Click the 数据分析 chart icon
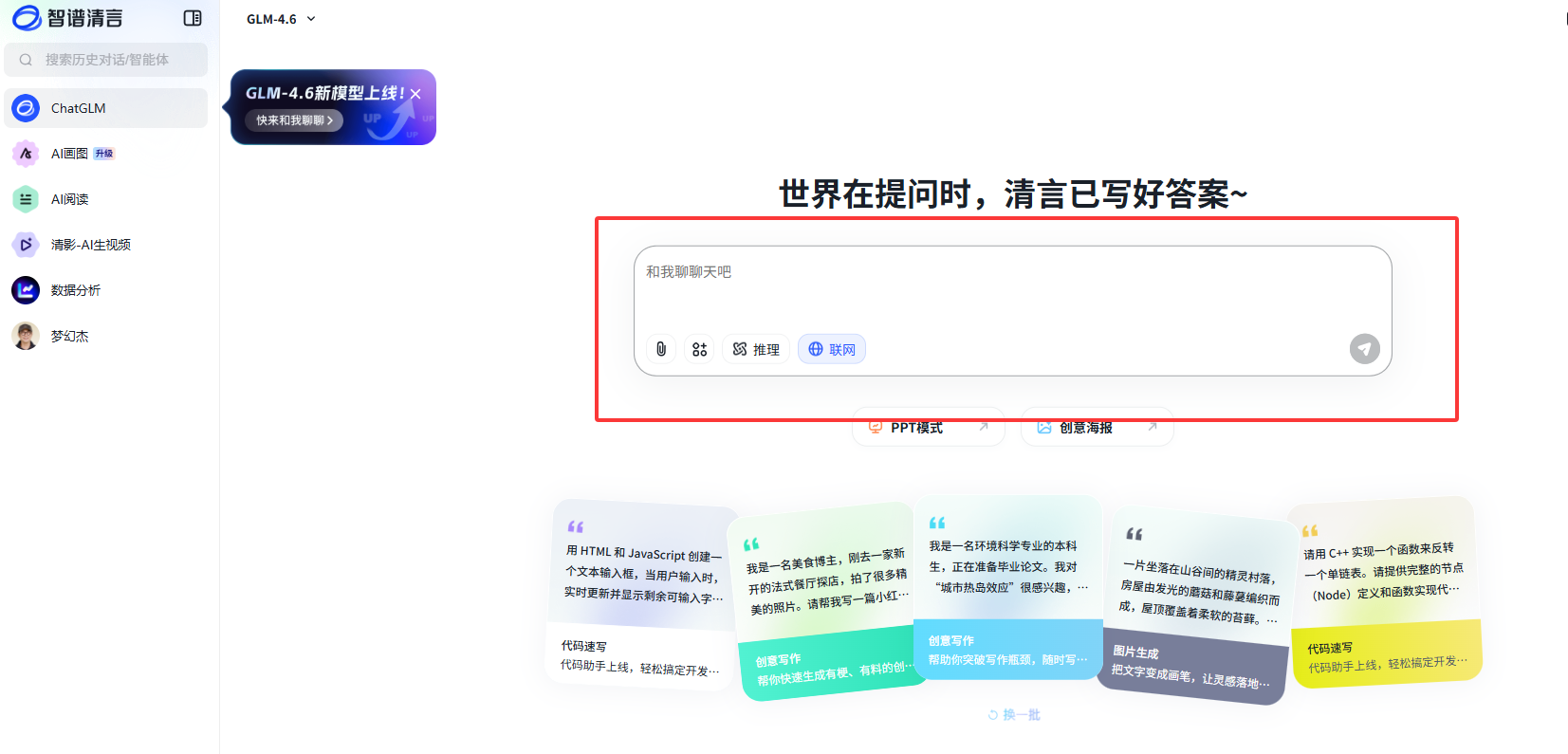The height and width of the screenshot is (754, 1568). pyautogui.click(x=26, y=290)
